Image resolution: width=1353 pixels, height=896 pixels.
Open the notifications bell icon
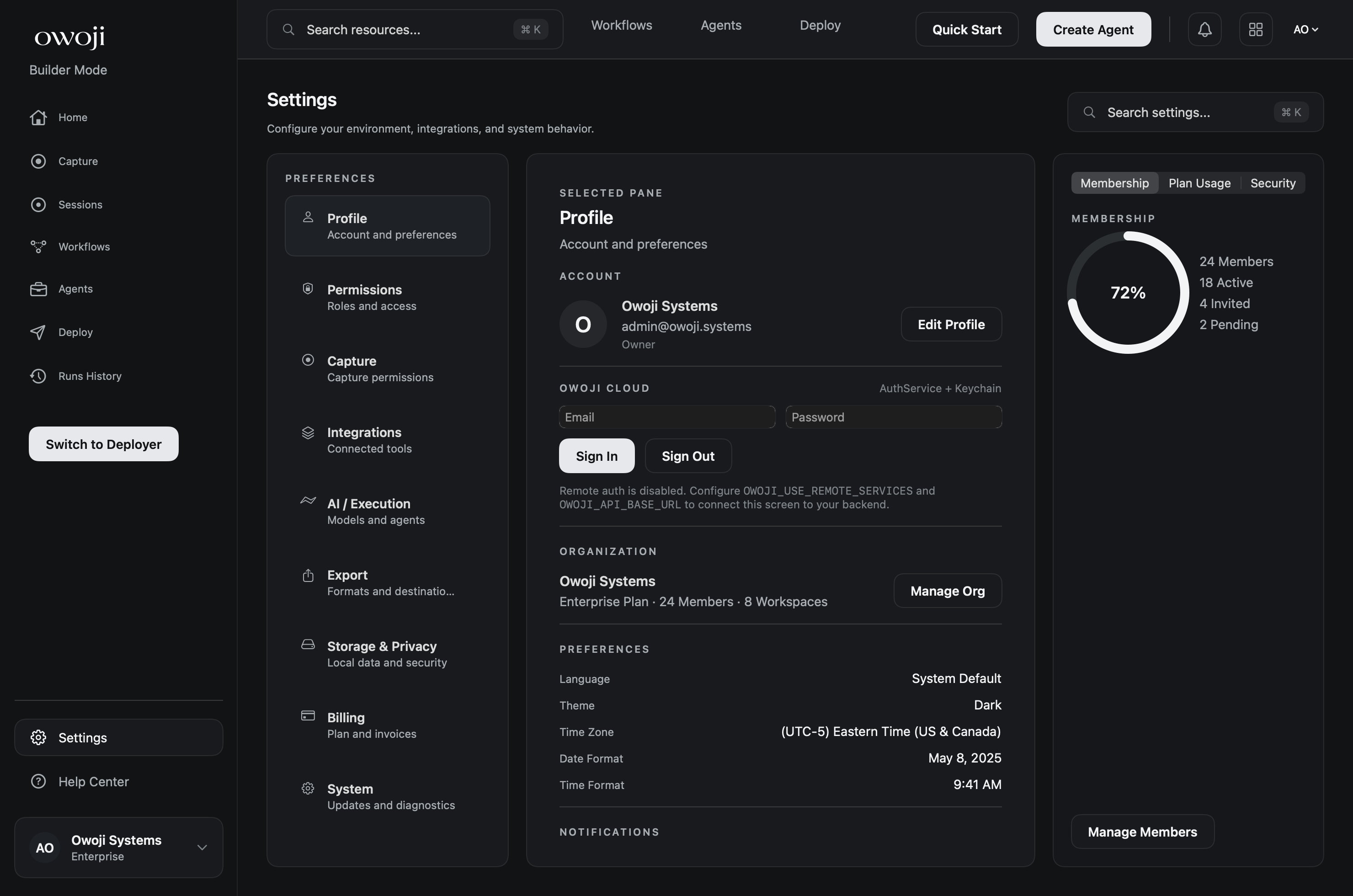coord(1204,29)
